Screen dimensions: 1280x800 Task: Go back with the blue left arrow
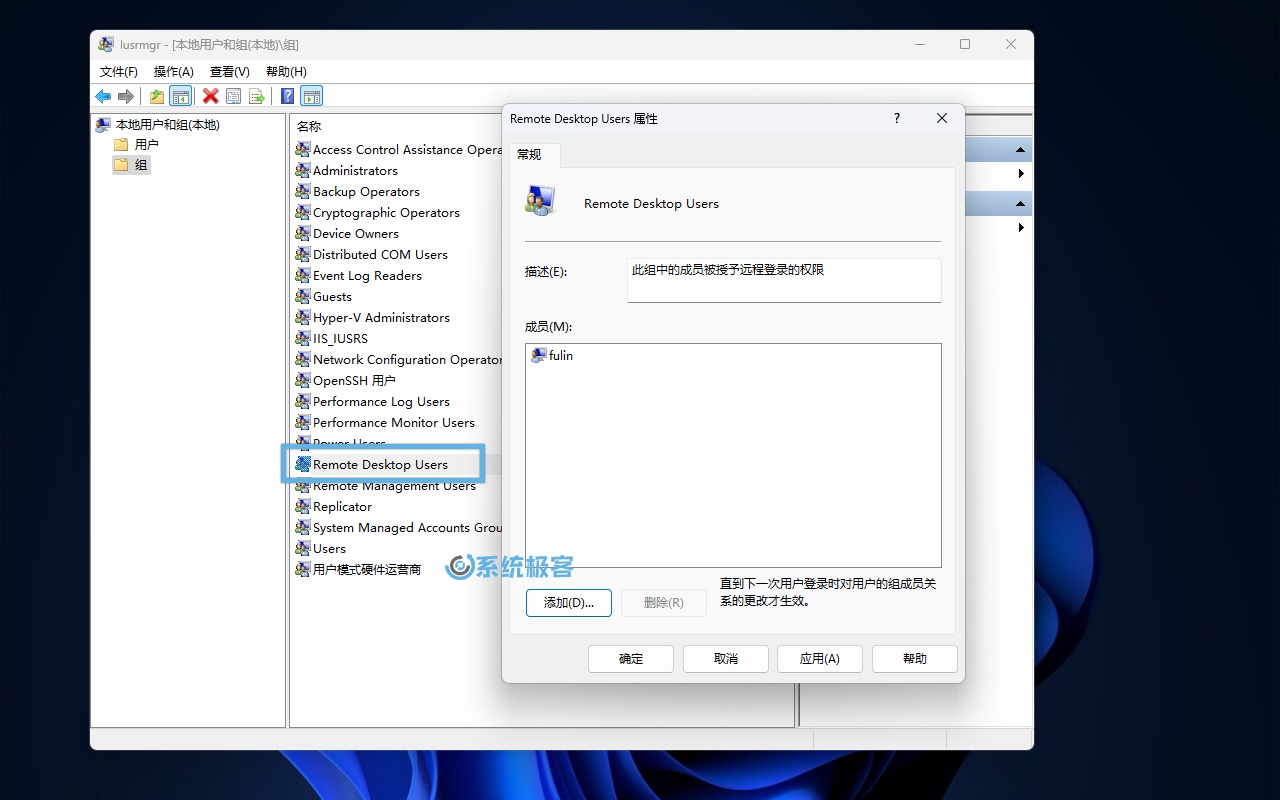tap(103, 96)
